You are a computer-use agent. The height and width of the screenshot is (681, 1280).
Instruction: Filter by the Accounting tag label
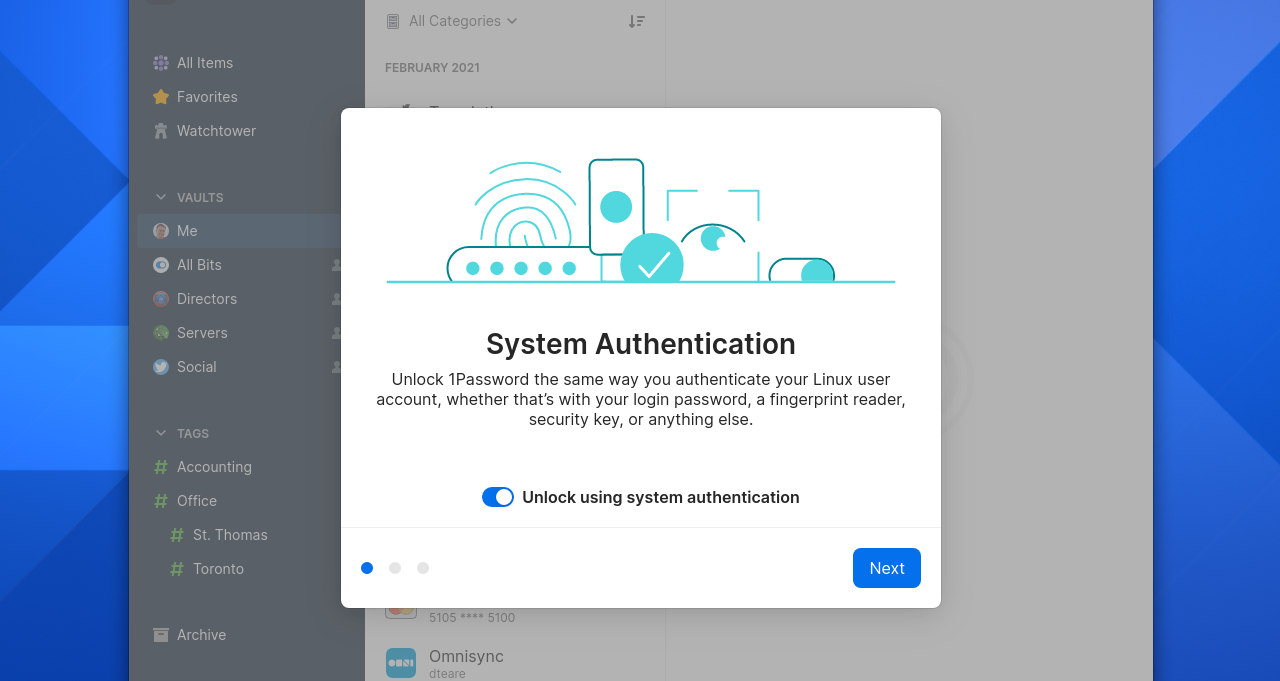214,467
